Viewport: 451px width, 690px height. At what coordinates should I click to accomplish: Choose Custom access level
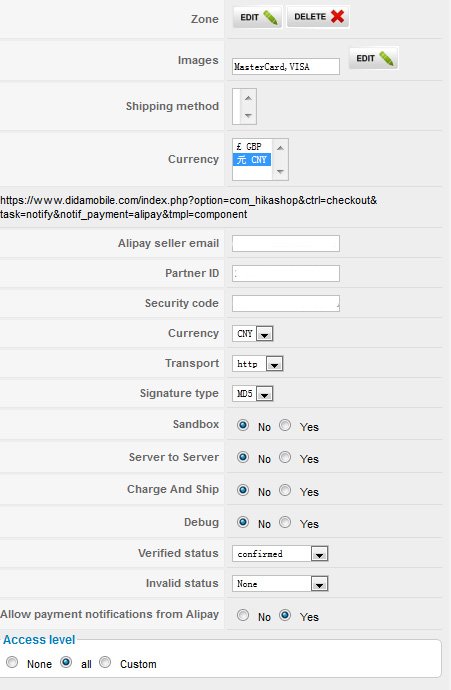(x=105, y=662)
